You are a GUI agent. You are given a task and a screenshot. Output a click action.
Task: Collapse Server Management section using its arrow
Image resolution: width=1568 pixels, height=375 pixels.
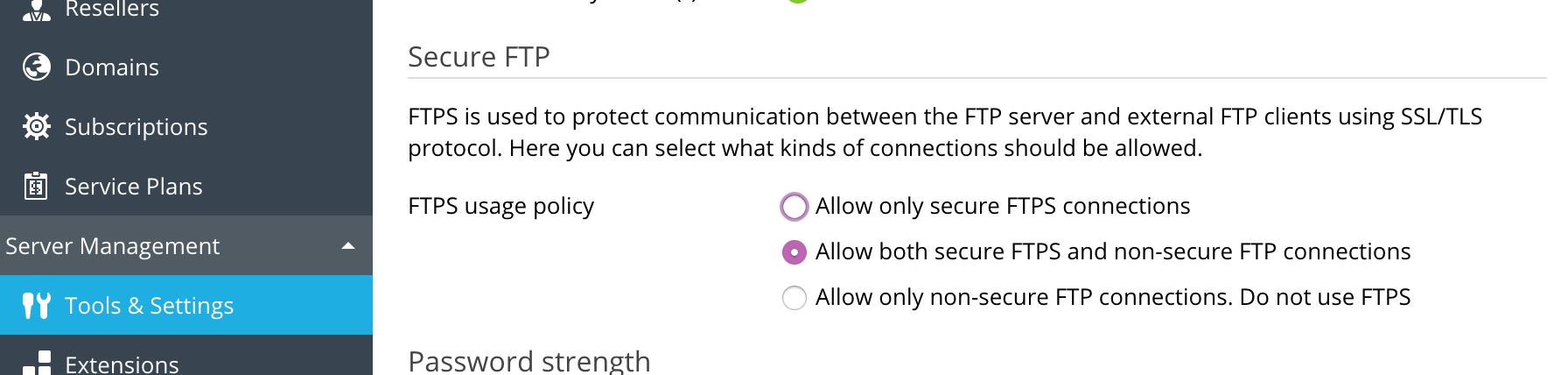tap(348, 246)
